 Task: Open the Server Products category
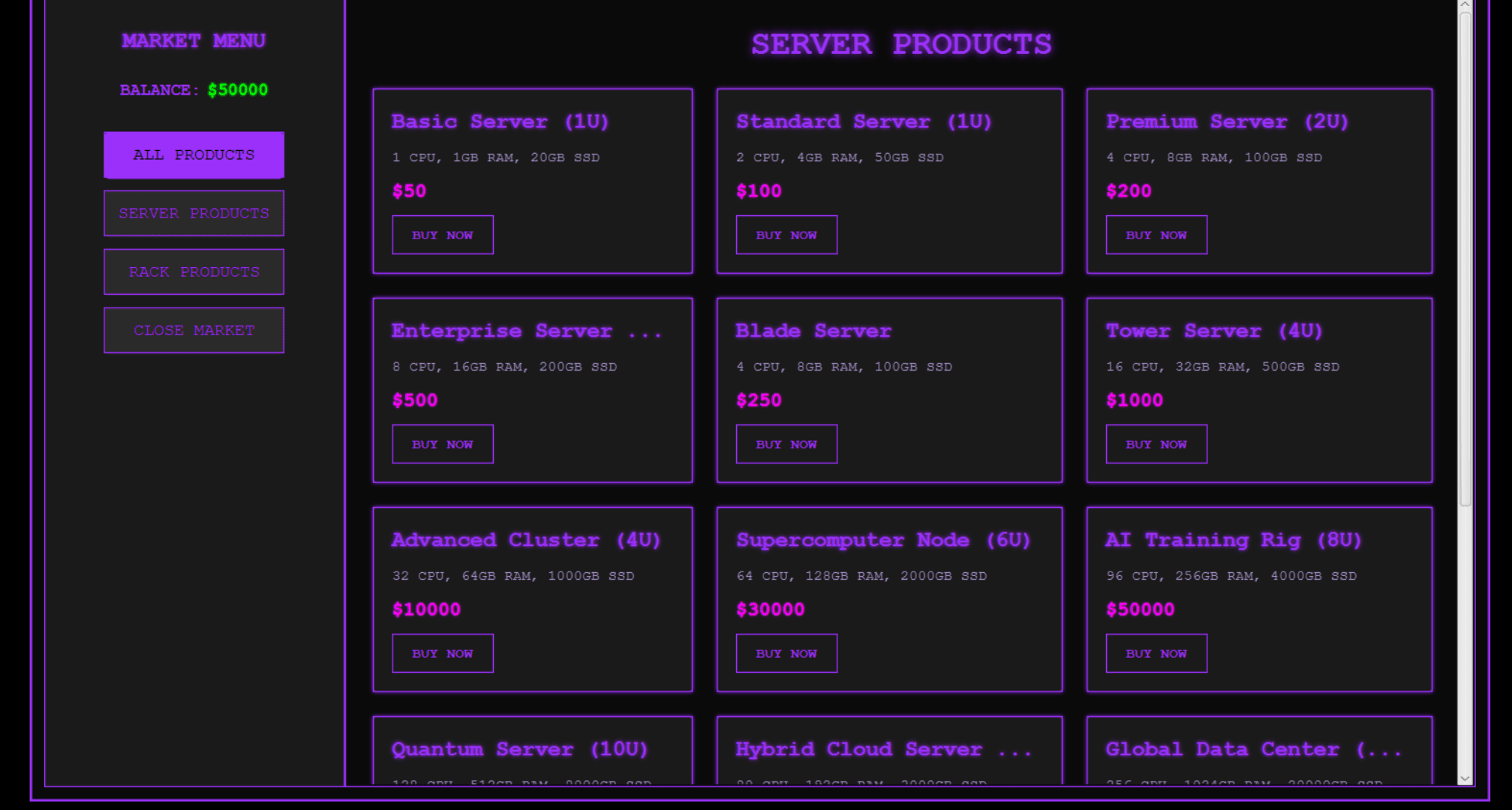pyautogui.click(x=194, y=214)
